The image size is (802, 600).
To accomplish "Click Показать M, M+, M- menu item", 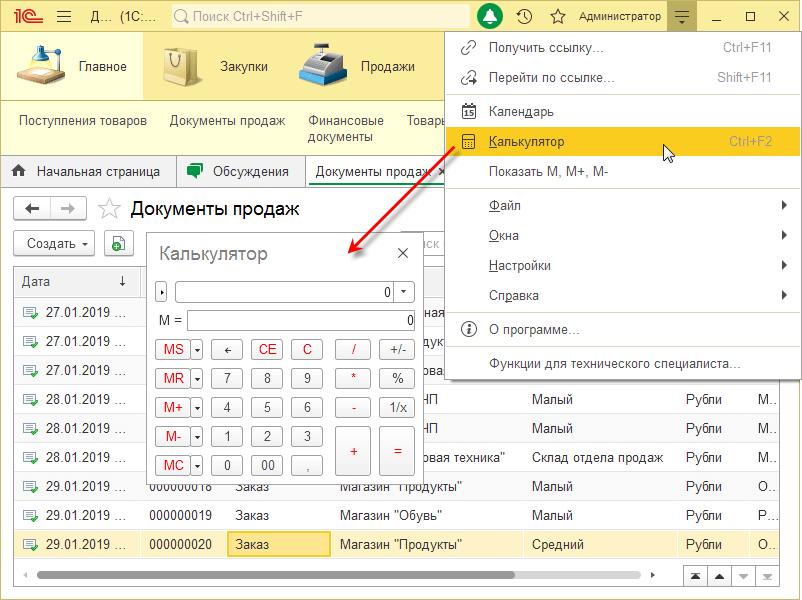I will (623, 171).
